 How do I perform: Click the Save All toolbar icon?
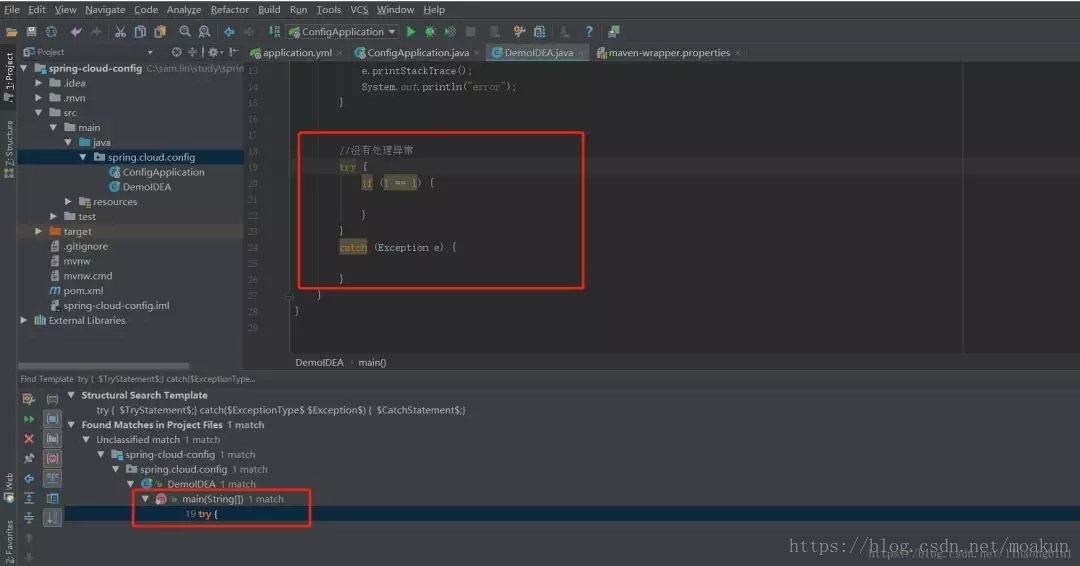coord(31,32)
